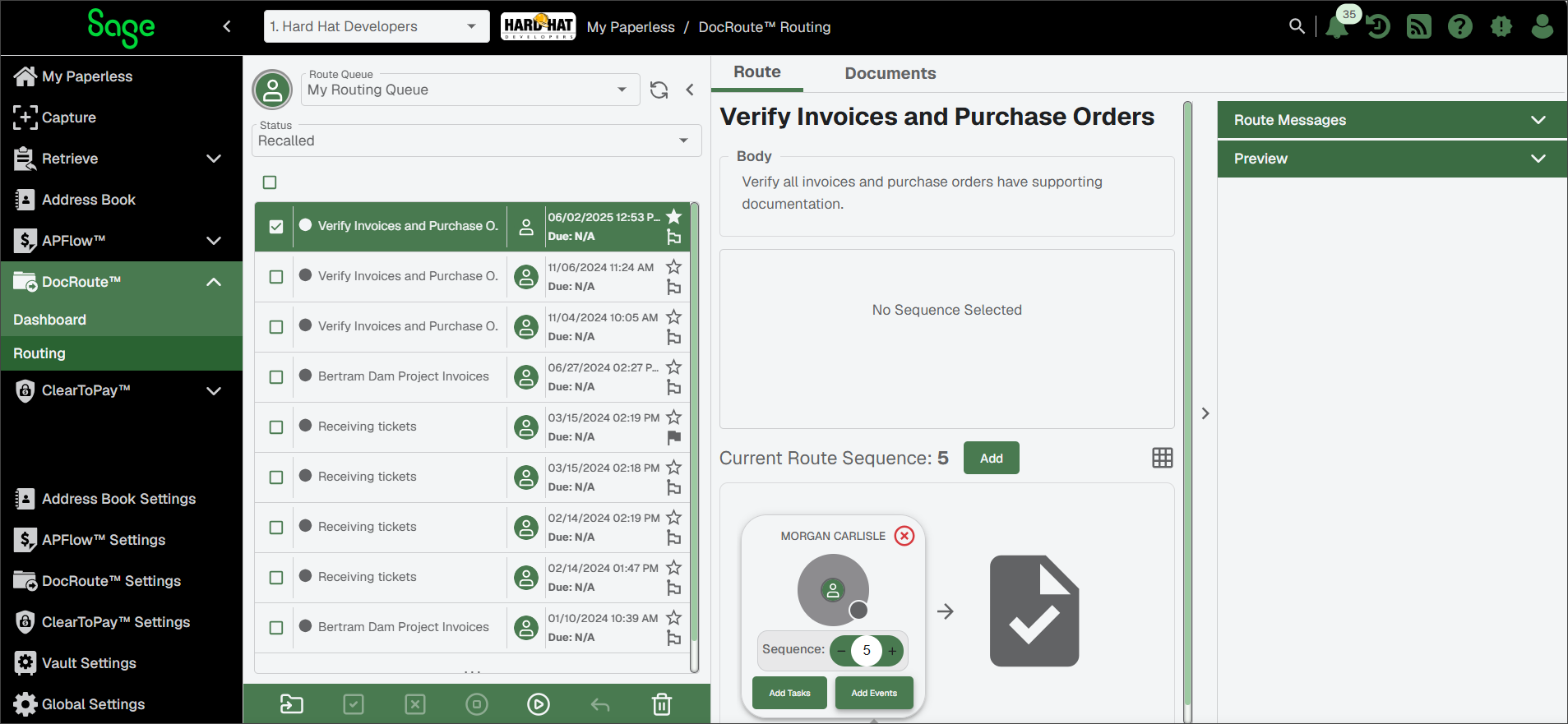1568x724 pixels.
Task: Refresh the routing queue list
Action: (x=659, y=90)
